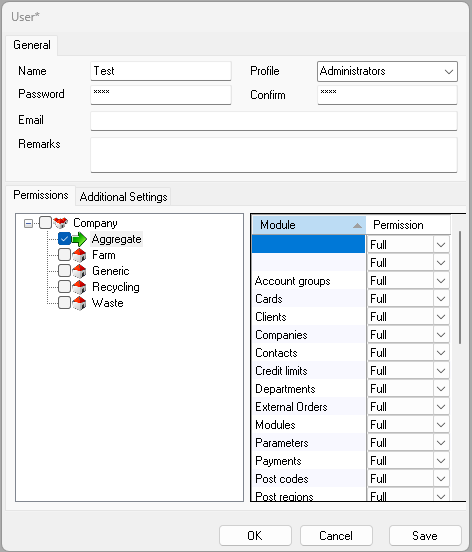
Task: Uncheck the Aggregate checkbox
Action: tap(64, 239)
